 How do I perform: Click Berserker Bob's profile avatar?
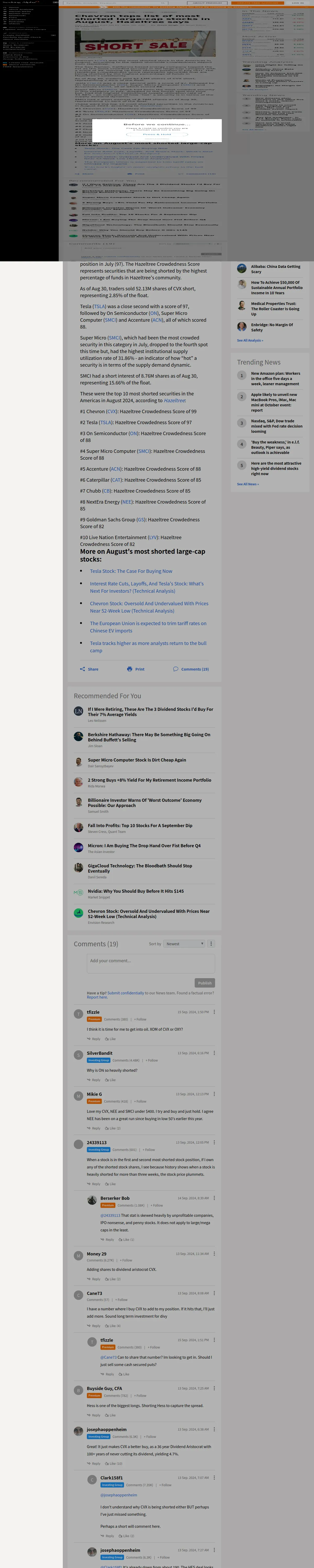92,1200
